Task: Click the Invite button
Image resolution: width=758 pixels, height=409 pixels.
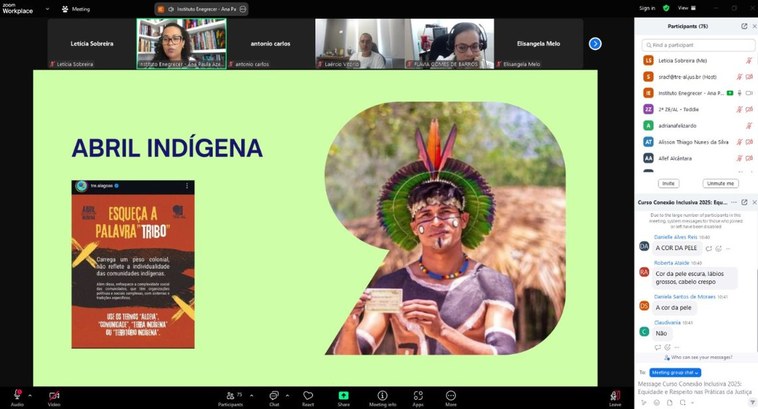Action: 669,183
